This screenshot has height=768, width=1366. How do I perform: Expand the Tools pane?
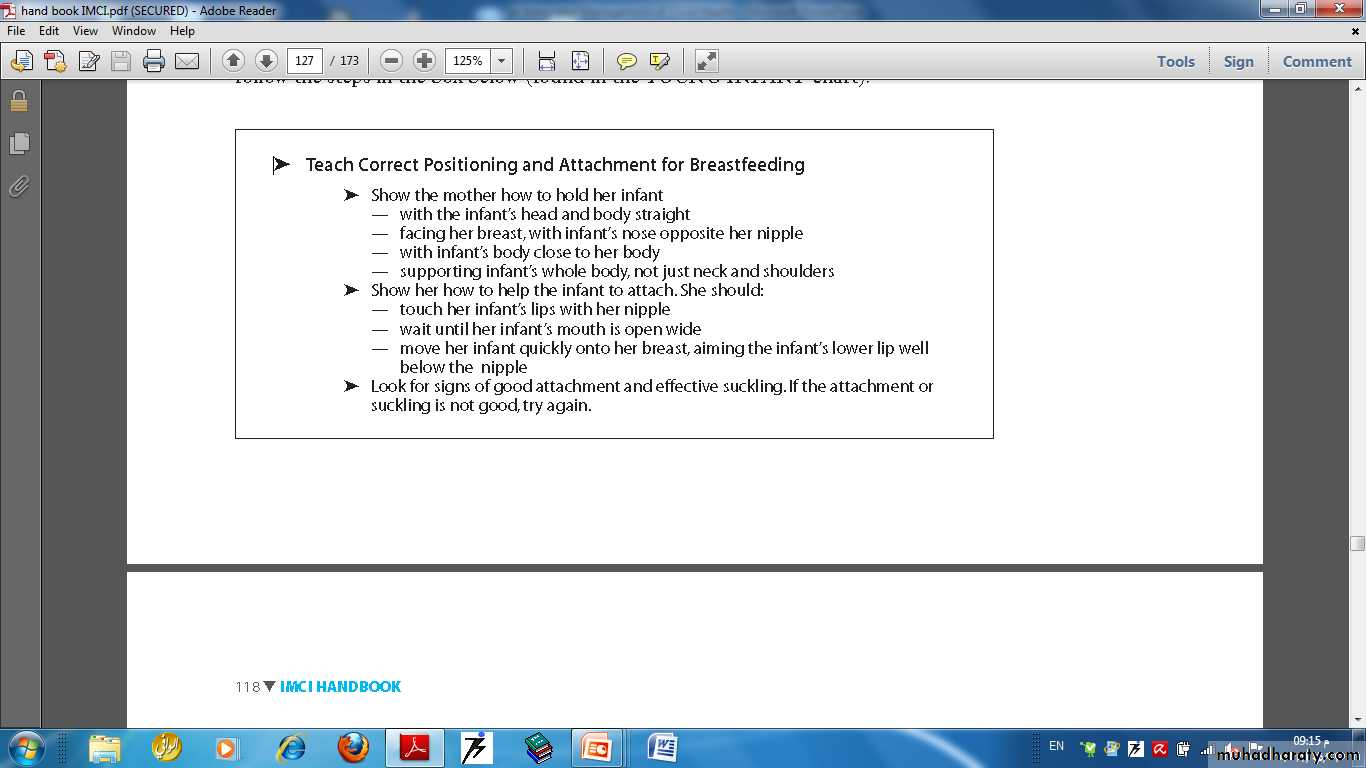point(1175,61)
